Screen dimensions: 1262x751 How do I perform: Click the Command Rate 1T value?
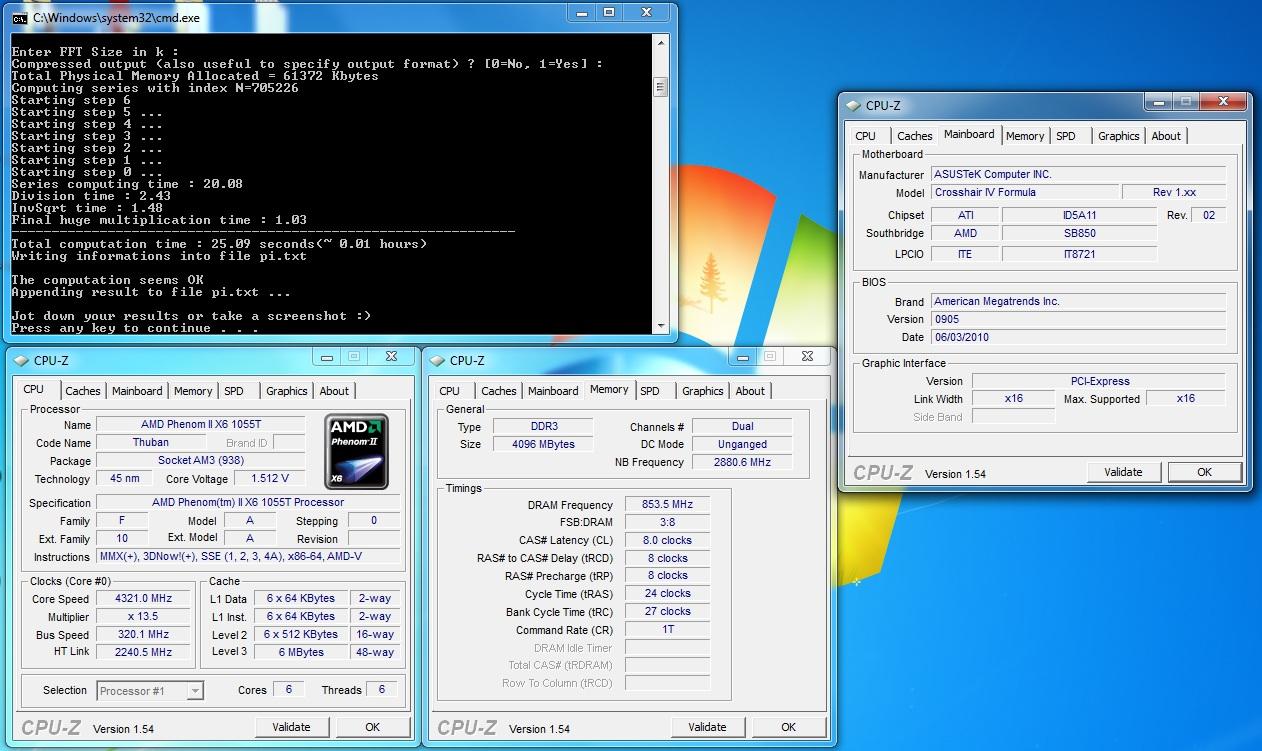pyautogui.click(x=667, y=630)
